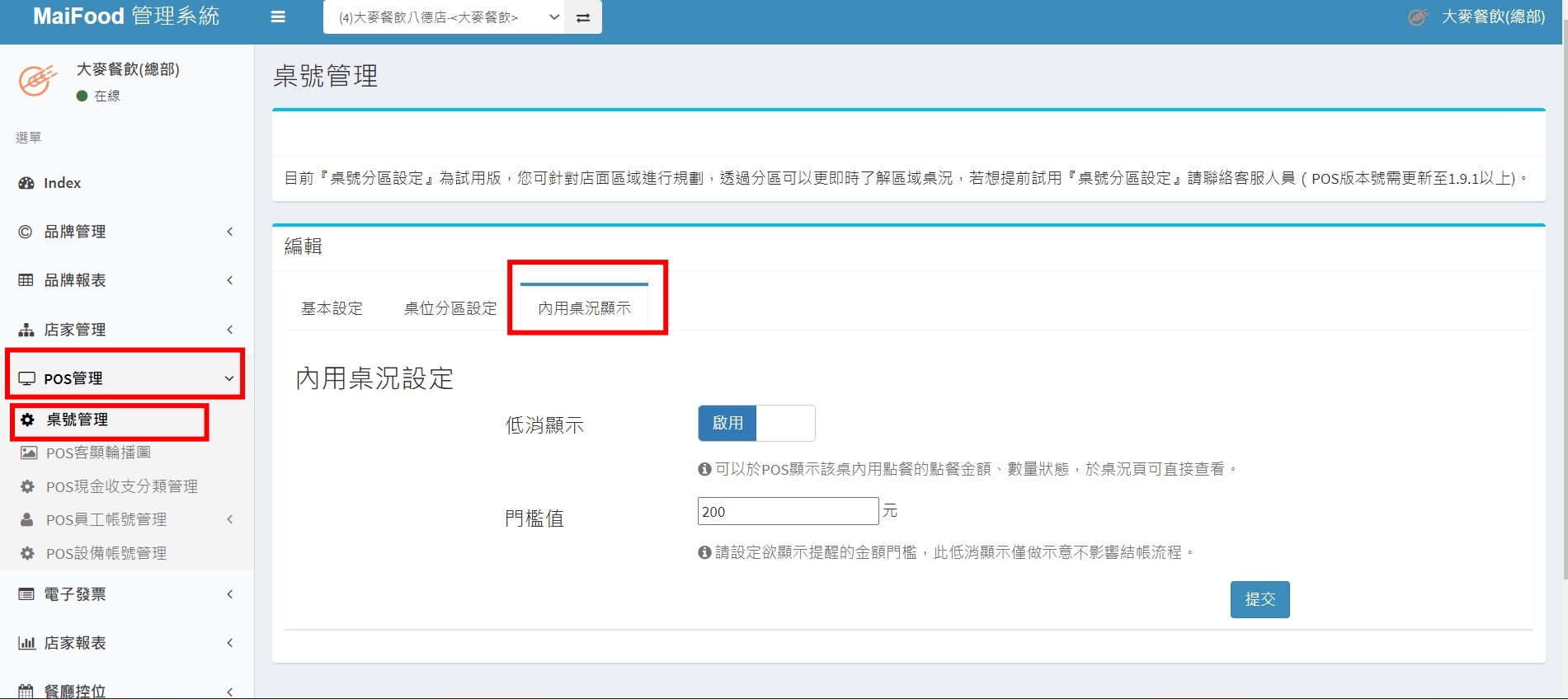Toggle the 低消顯示 啟用 switch
Screen dimensions: 1568x699
[x=756, y=423]
